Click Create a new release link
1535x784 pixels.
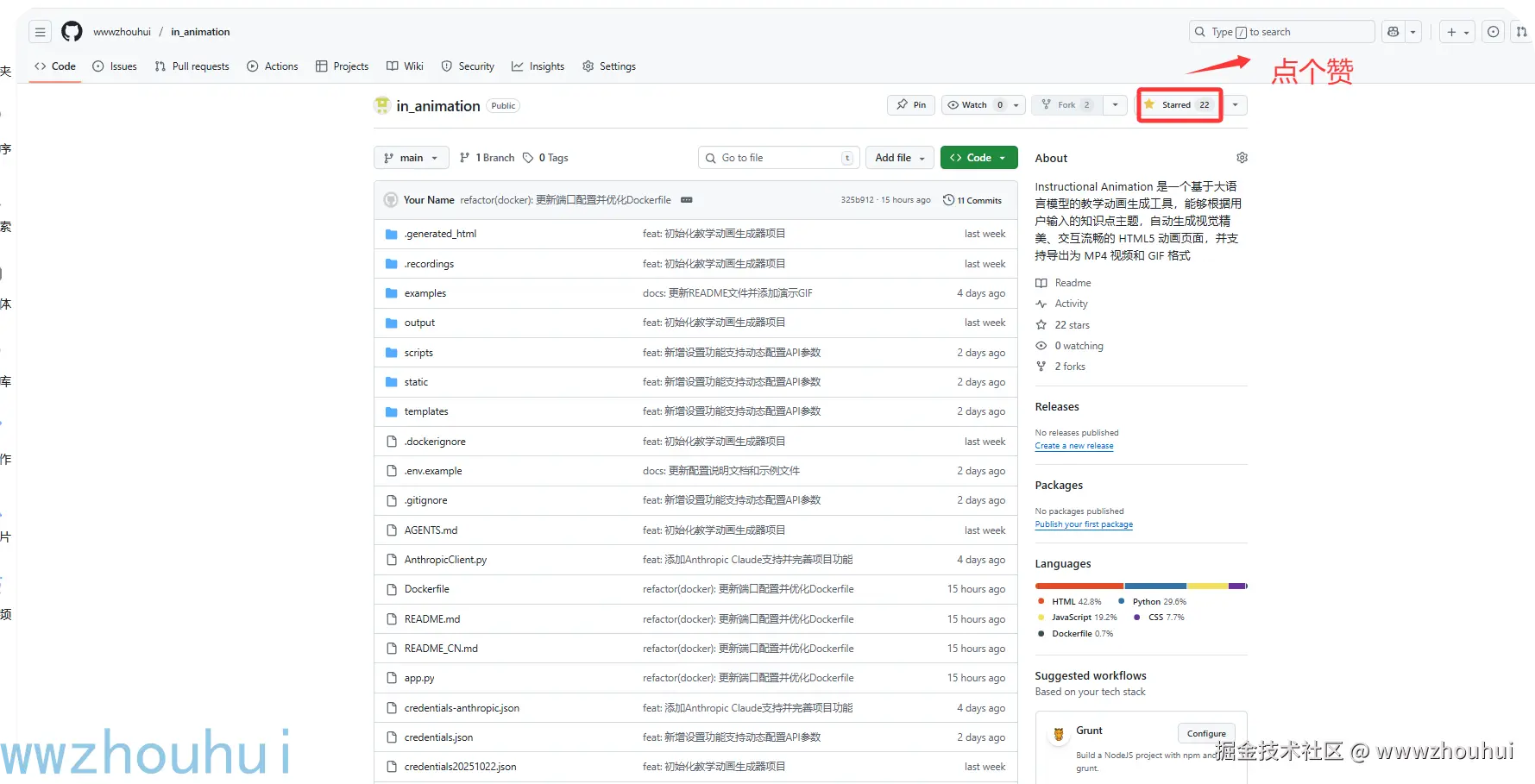tap(1074, 446)
